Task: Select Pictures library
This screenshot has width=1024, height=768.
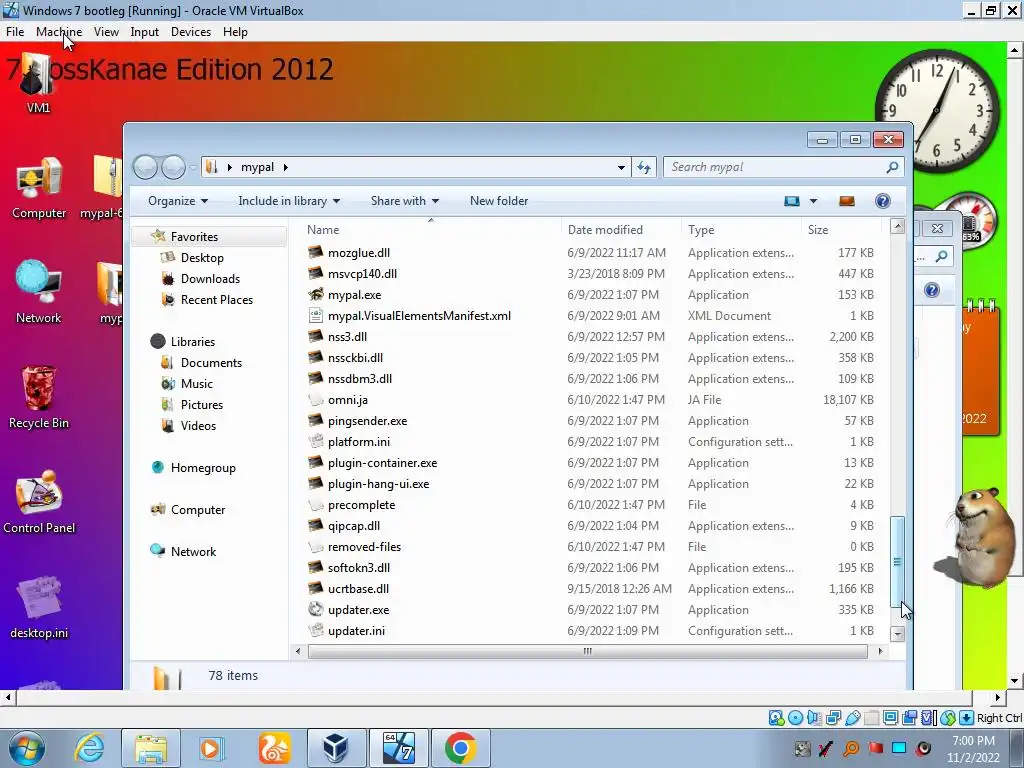Action: 201,404
